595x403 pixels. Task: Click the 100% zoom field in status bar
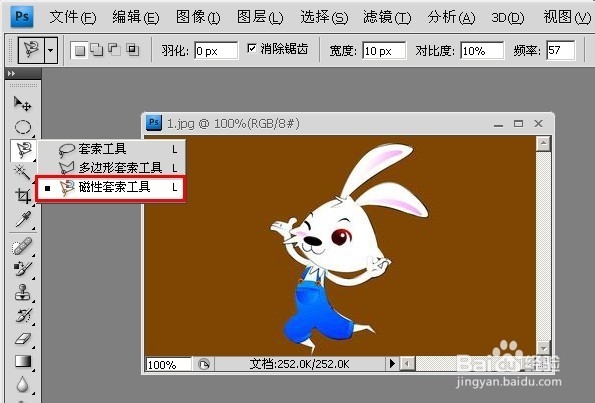(168, 364)
